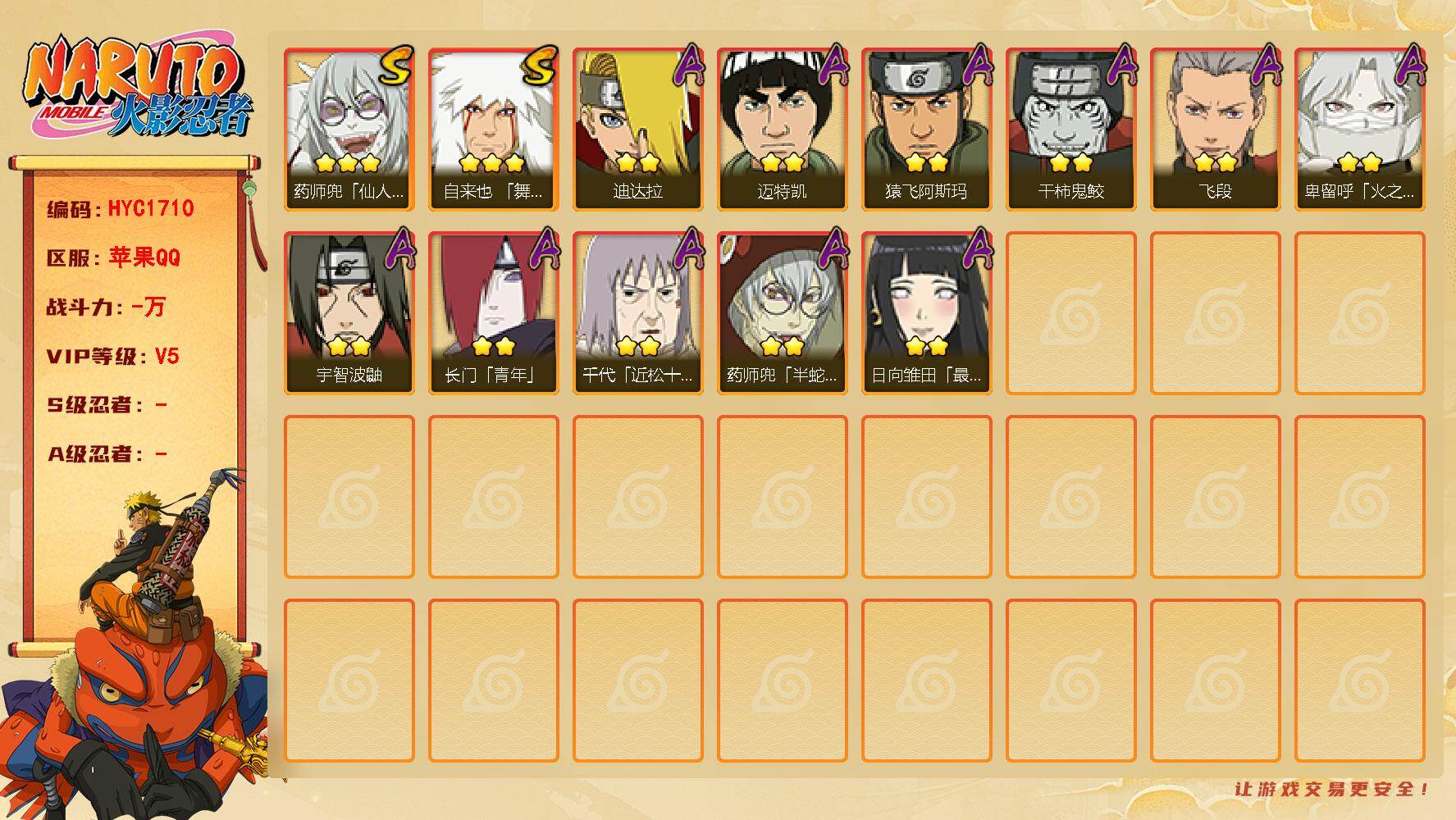
Task: Select the 宇智波鼬 ninja card
Action: pos(349,312)
